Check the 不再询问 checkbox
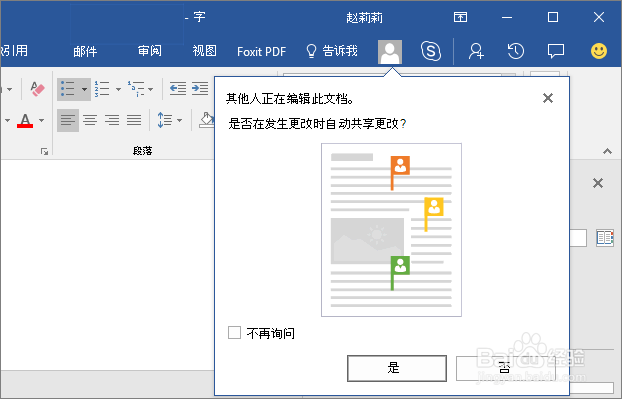The width and height of the screenshot is (622, 399). [x=234, y=332]
